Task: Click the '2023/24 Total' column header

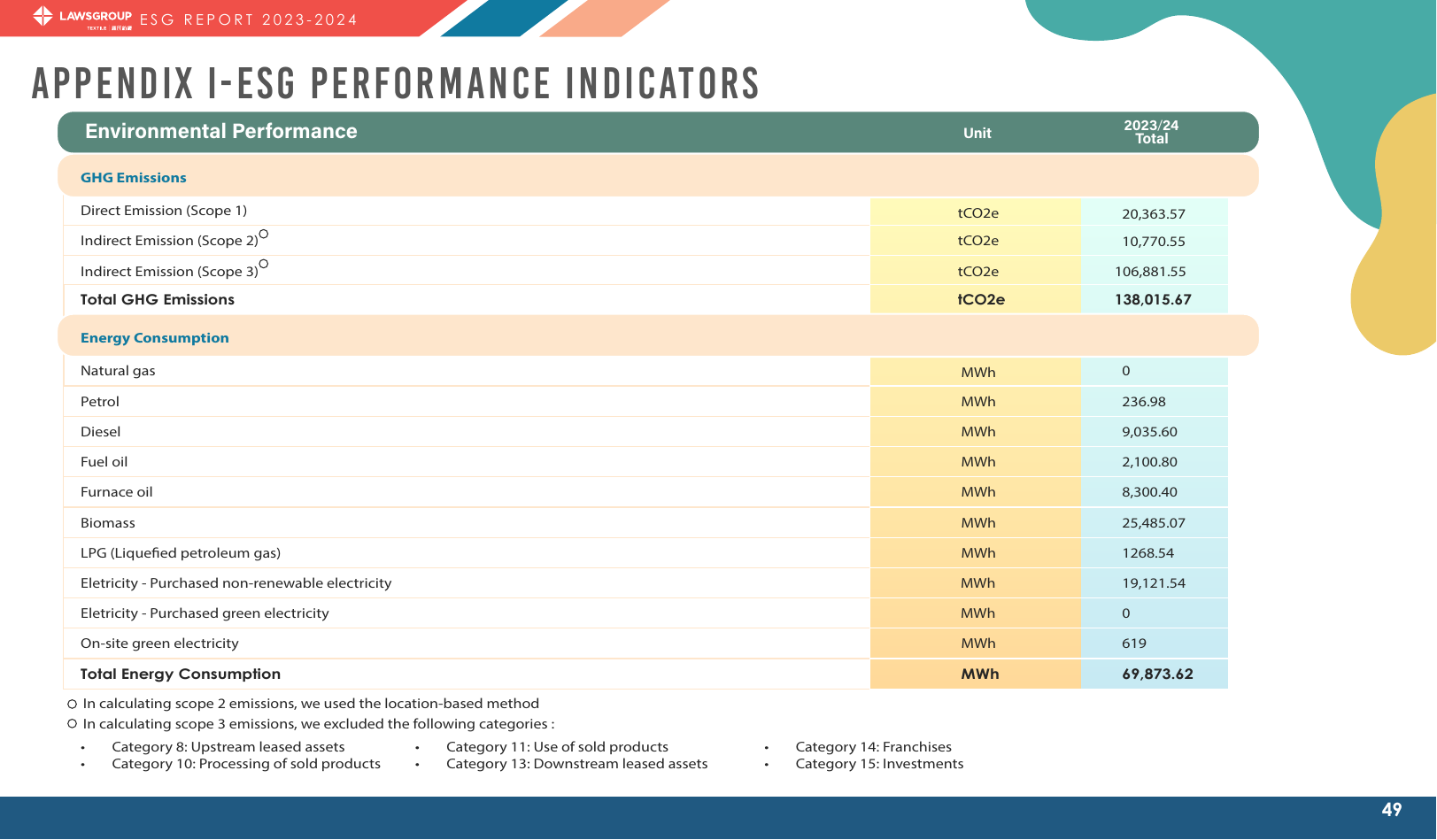Action: point(1152,132)
